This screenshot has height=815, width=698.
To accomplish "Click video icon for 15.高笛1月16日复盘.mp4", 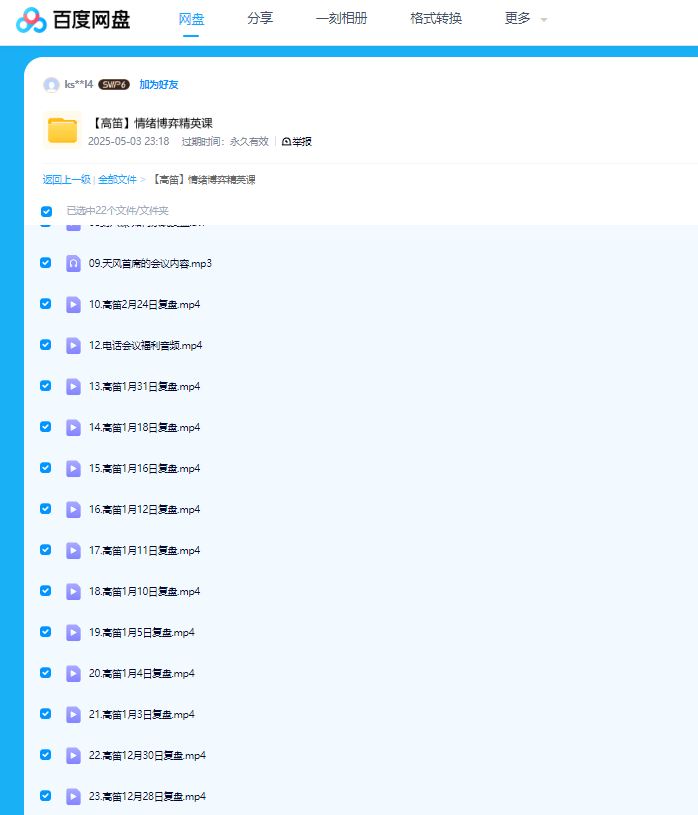I will [73, 468].
